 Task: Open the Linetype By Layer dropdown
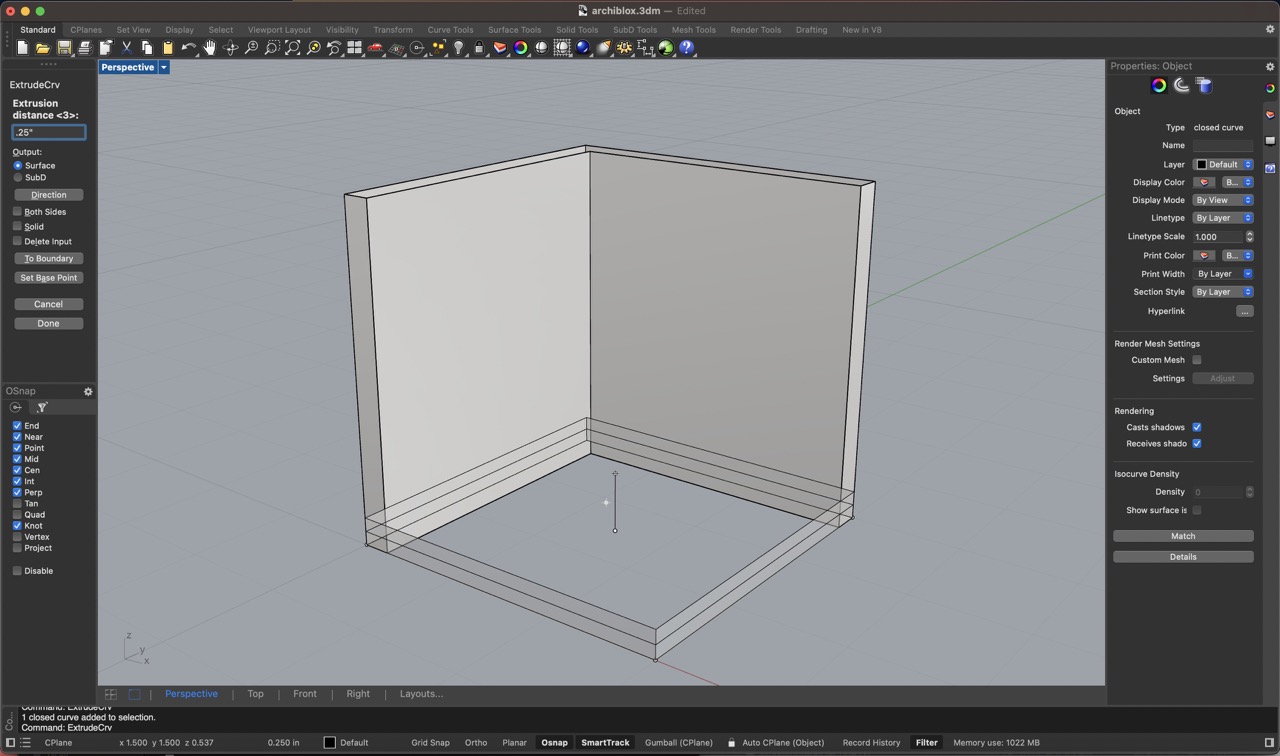pyautogui.click(x=1223, y=218)
